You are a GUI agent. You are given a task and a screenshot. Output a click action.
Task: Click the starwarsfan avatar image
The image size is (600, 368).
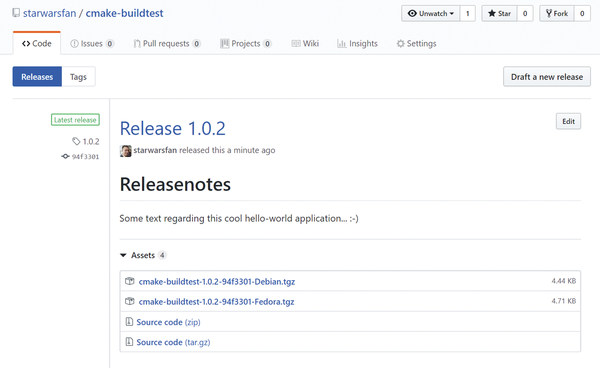click(126, 151)
